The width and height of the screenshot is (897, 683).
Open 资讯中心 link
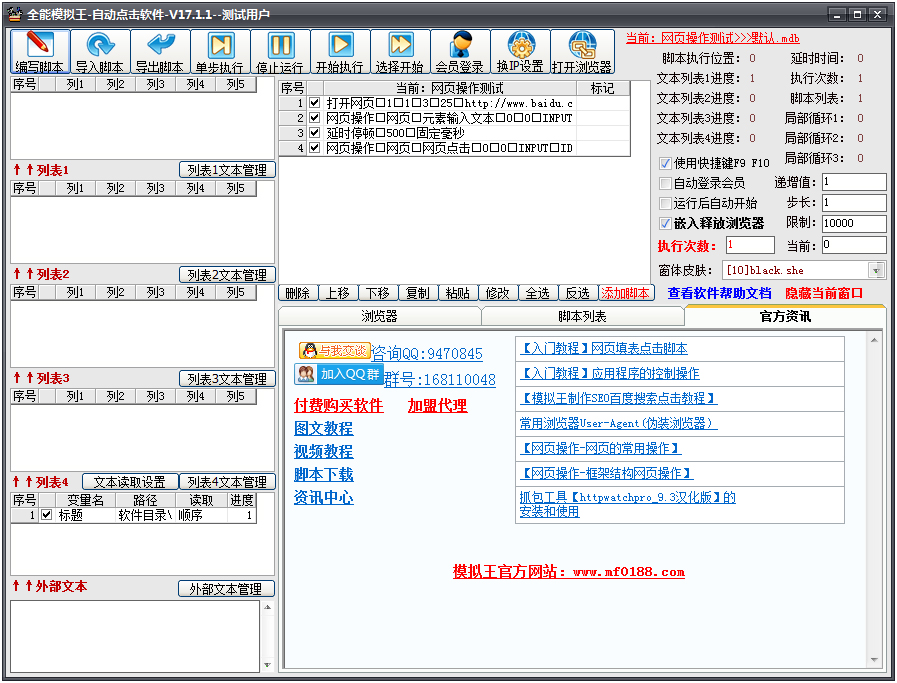tap(324, 497)
